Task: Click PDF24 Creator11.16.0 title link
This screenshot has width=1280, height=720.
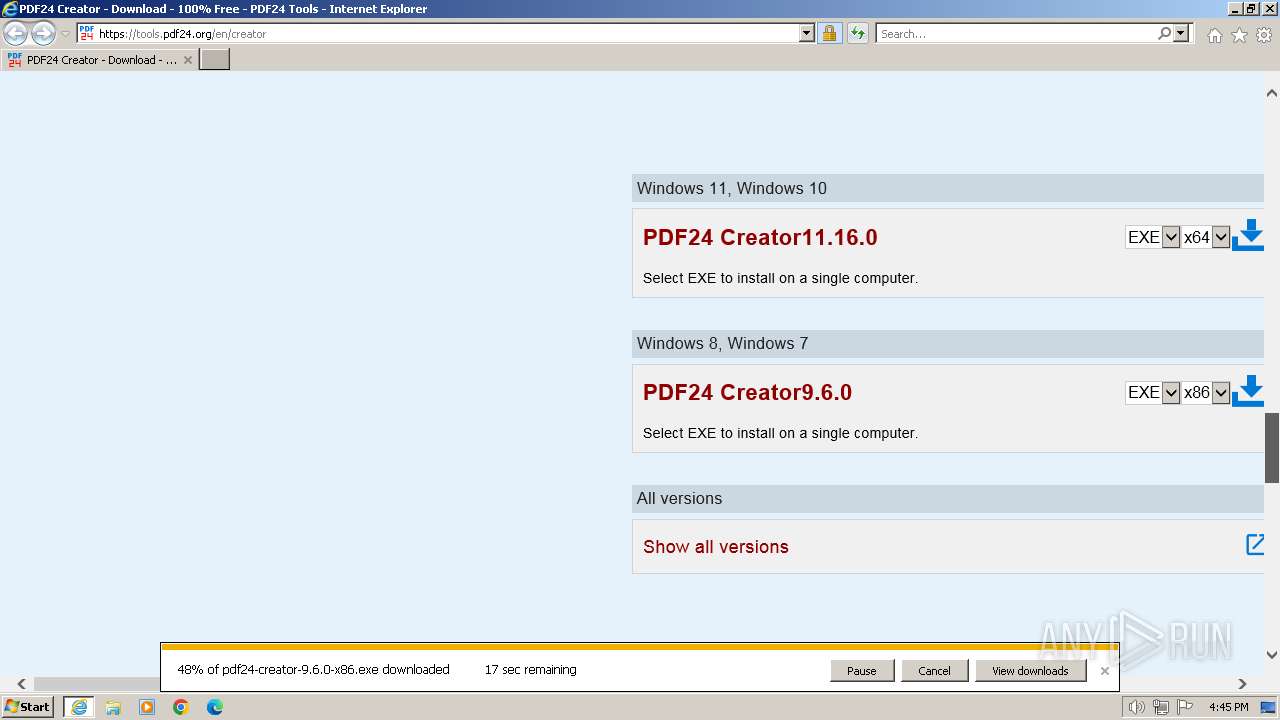Action: point(760,237)
